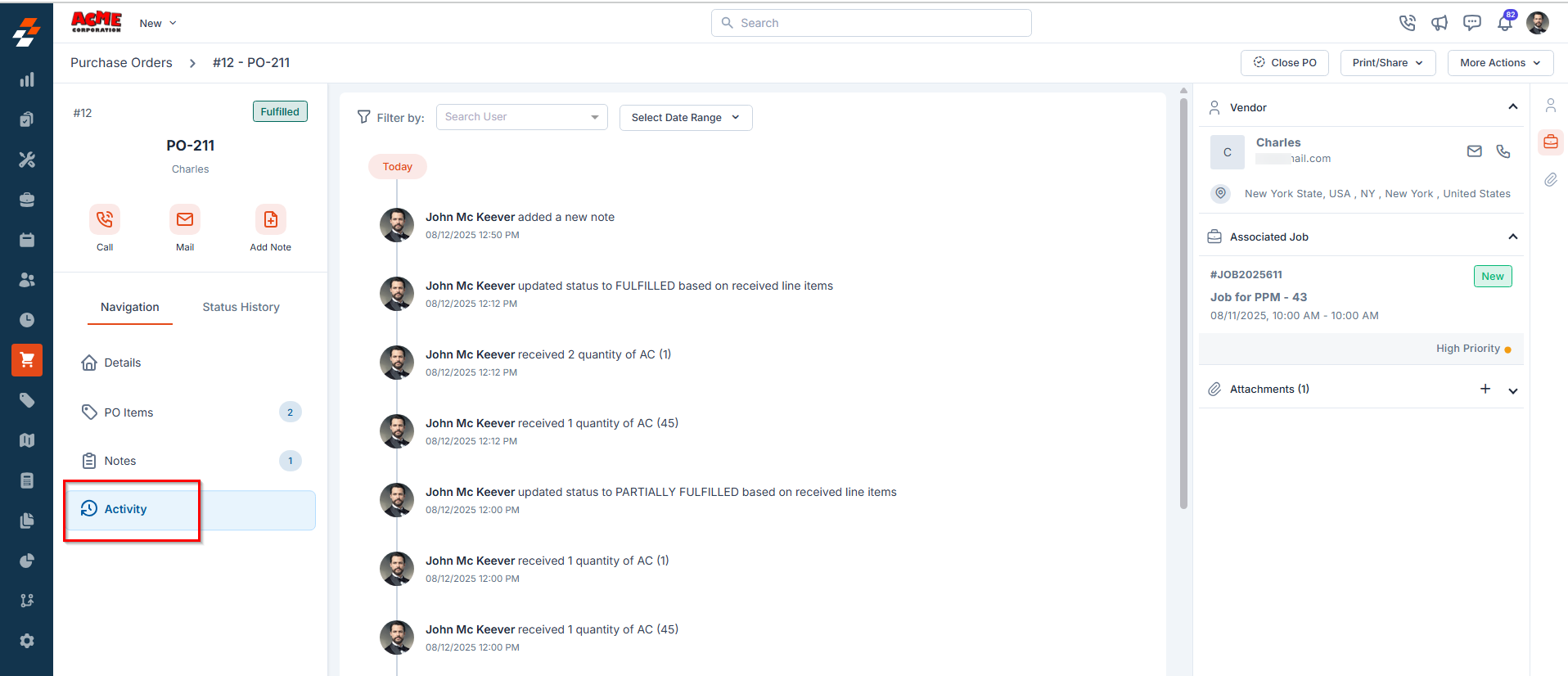Open the person icon in right rail

(x=1551, y=106)
